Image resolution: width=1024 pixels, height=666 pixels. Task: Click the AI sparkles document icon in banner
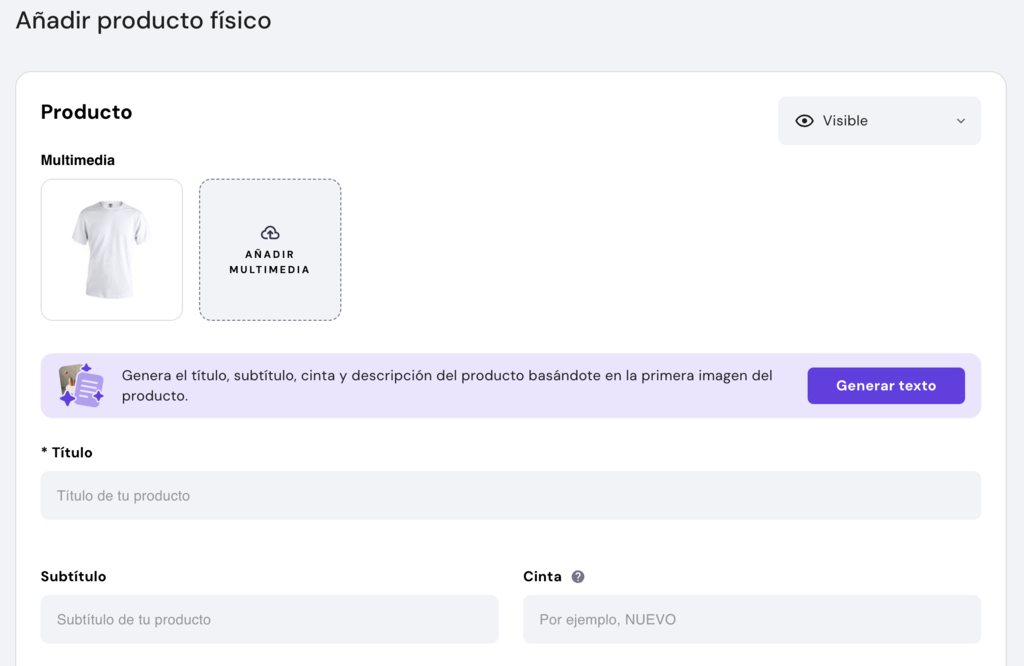(x=90, y=388)
